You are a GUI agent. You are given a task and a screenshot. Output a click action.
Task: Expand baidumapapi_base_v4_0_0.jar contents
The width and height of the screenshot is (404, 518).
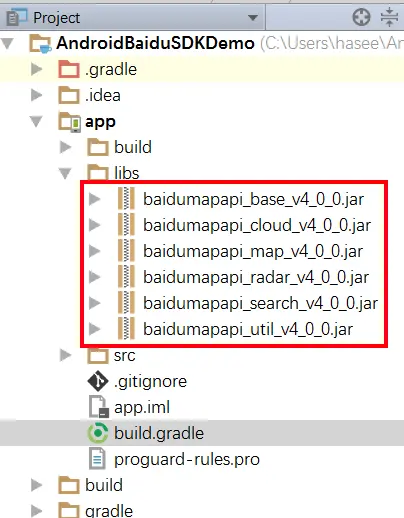[x=95, y=199]
